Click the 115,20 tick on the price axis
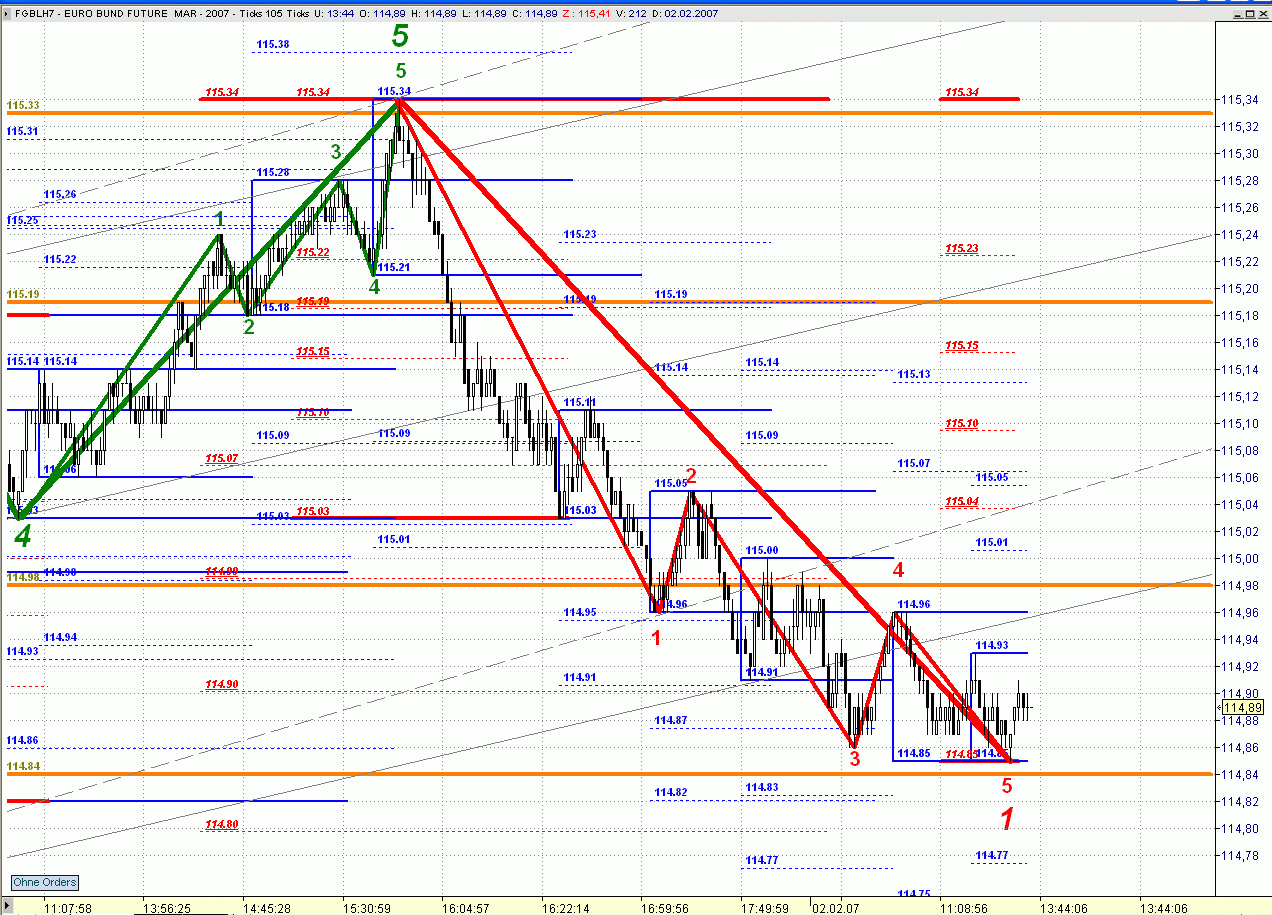Viewport: 1272px width, 915px height. click(x=1239, y=289)
